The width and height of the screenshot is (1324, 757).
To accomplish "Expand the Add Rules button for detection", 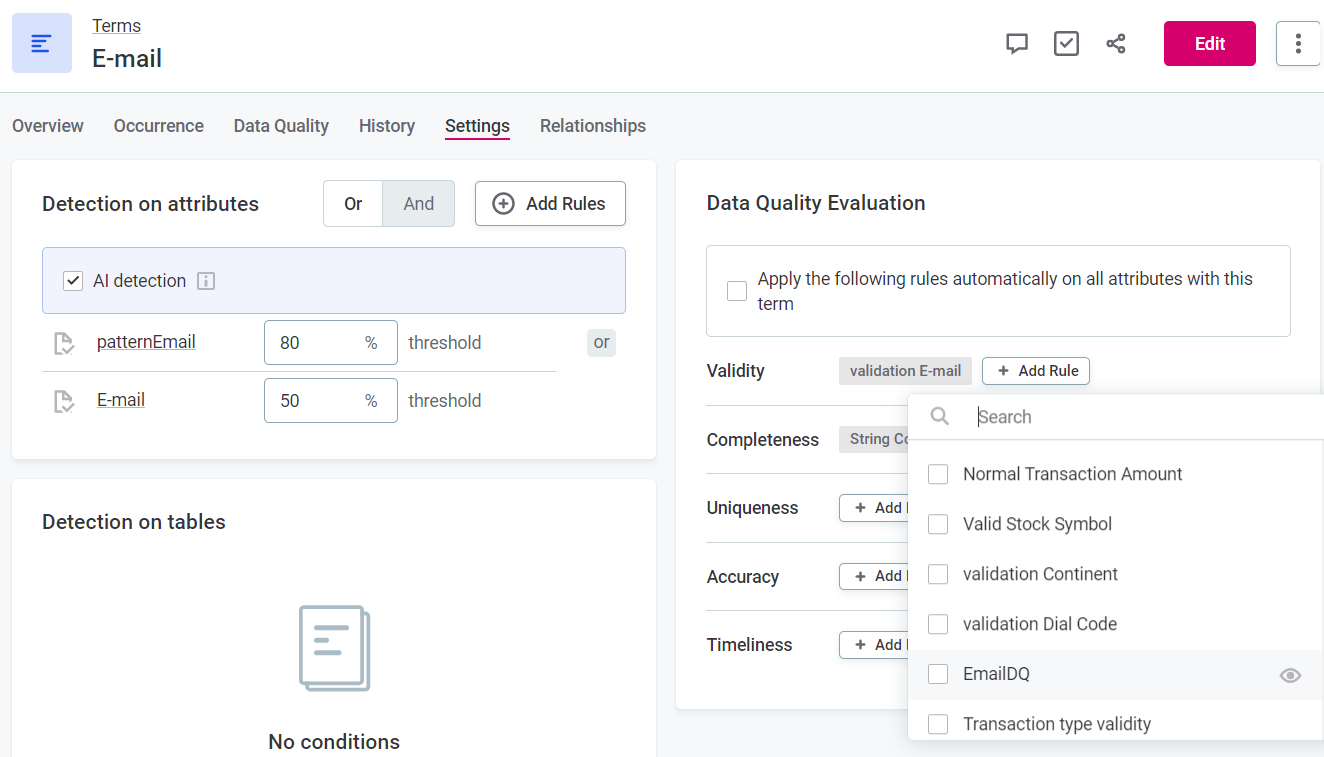I will coord(550,204).
